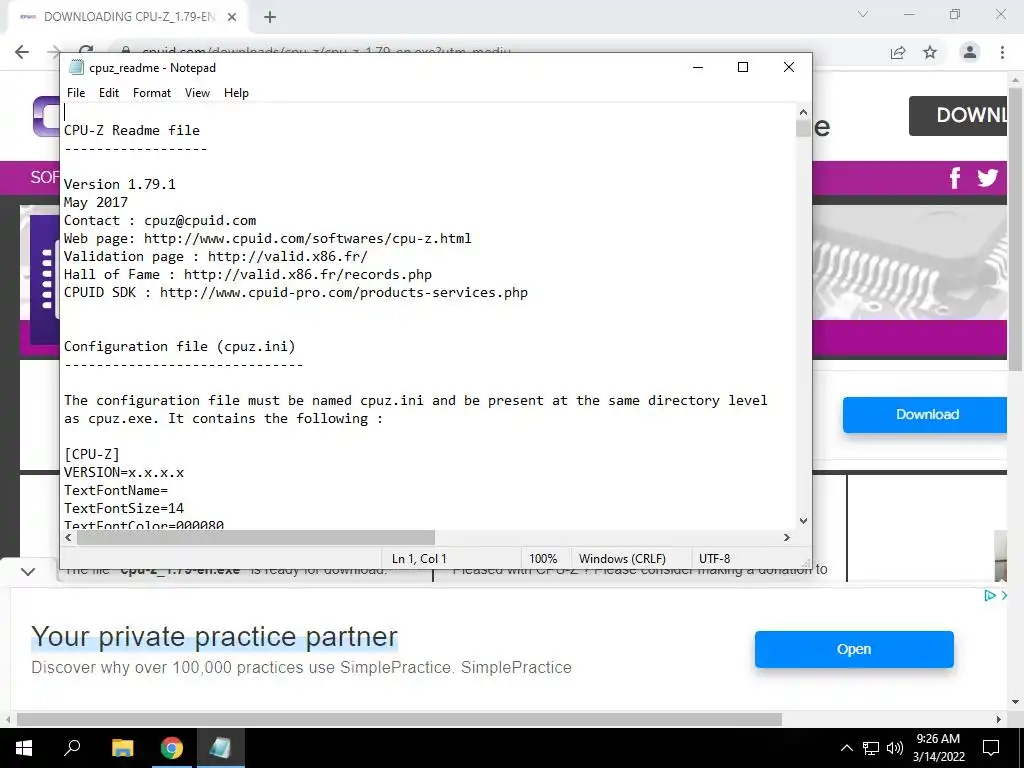1024x768 pixels.
Task: Click the blue Open ad button
Action: (854, 649)
